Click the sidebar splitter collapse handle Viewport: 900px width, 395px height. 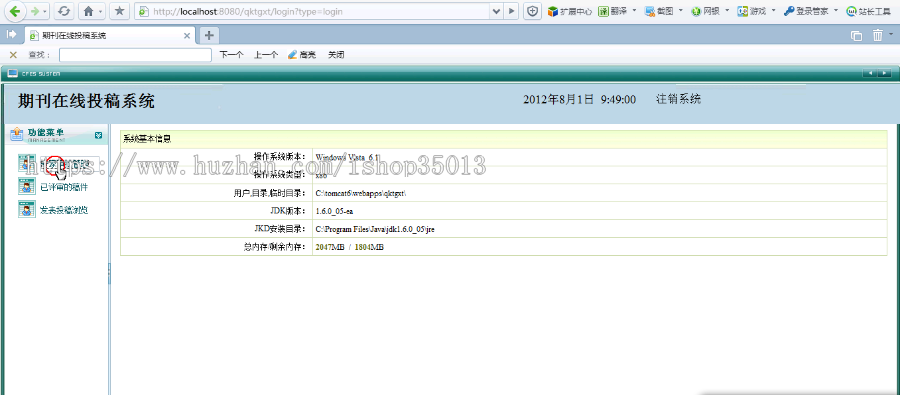pyautogui.click(x=109, y=273)
